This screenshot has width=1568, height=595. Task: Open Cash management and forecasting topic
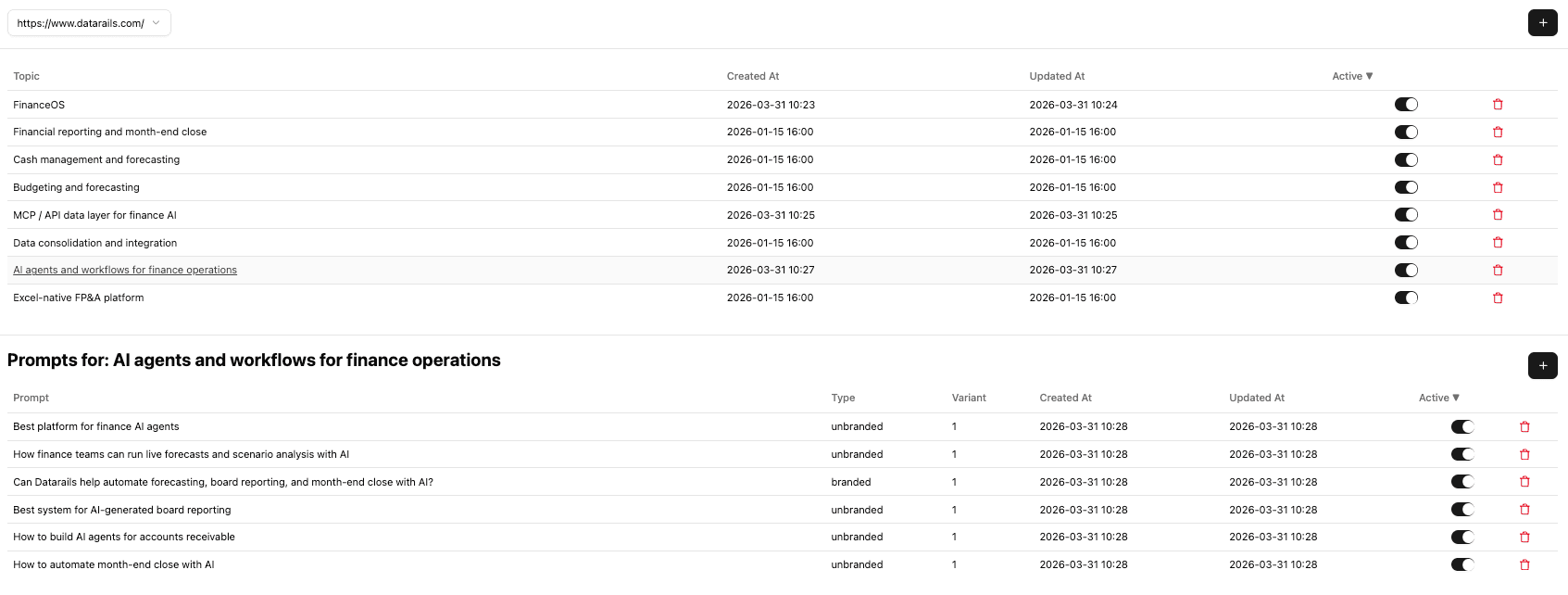tap(96, 159)
